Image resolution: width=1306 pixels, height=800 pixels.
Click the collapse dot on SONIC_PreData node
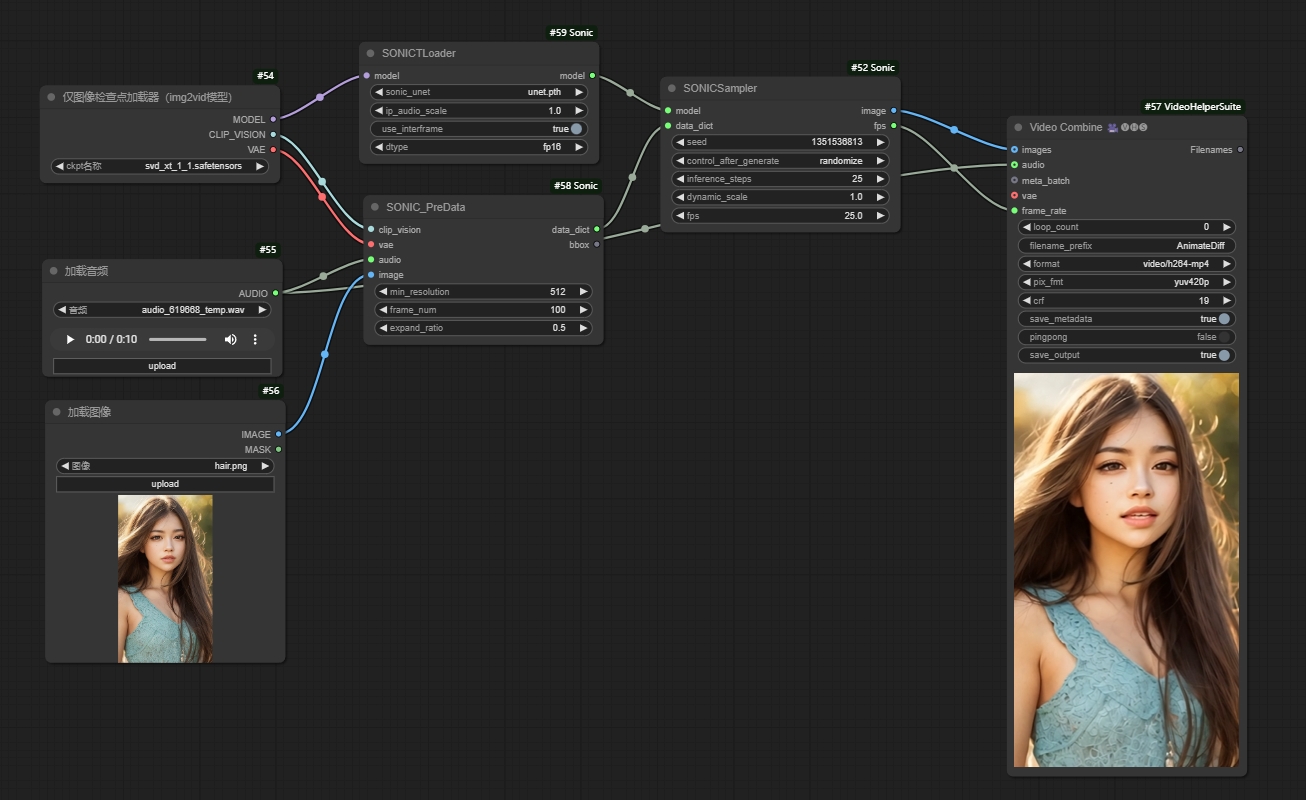pyautogui.click(x=376, y=207)
